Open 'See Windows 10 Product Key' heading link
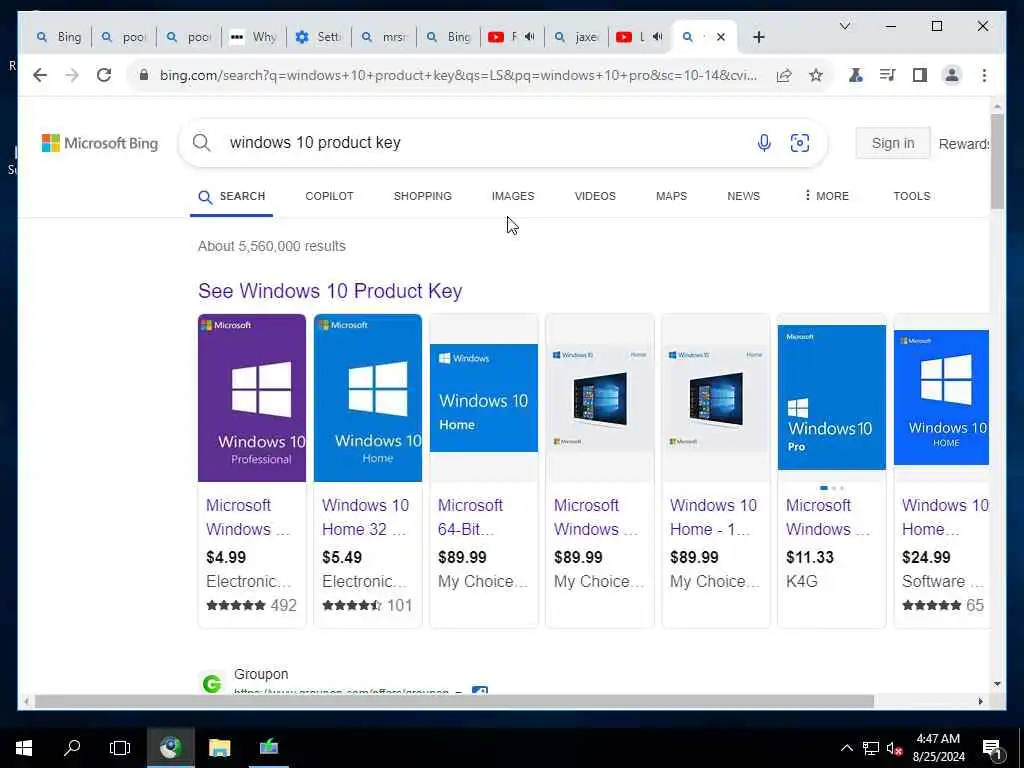The height and width of the screenshot is (768, 1024). [330, 291]
